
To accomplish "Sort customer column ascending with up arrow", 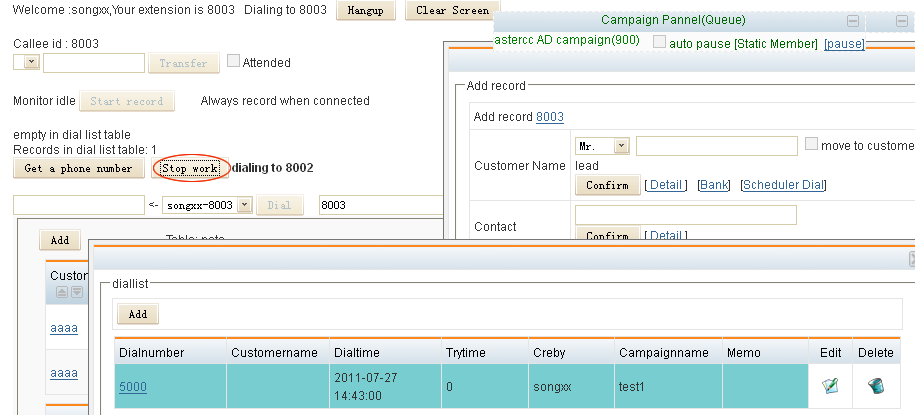I will pyautogui.click(x=61, y=292).
